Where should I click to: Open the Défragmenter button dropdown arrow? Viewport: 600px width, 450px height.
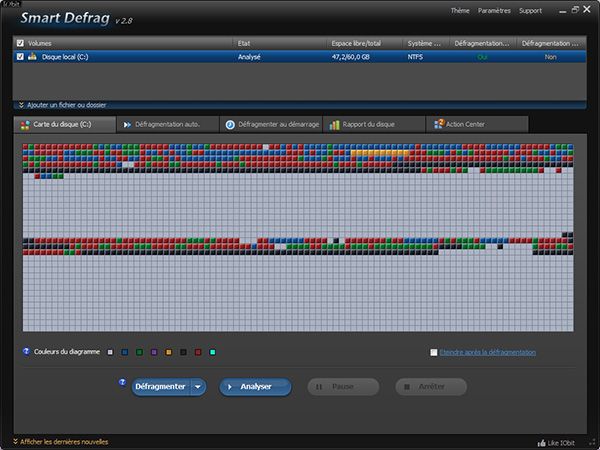(x=198, y=387)
